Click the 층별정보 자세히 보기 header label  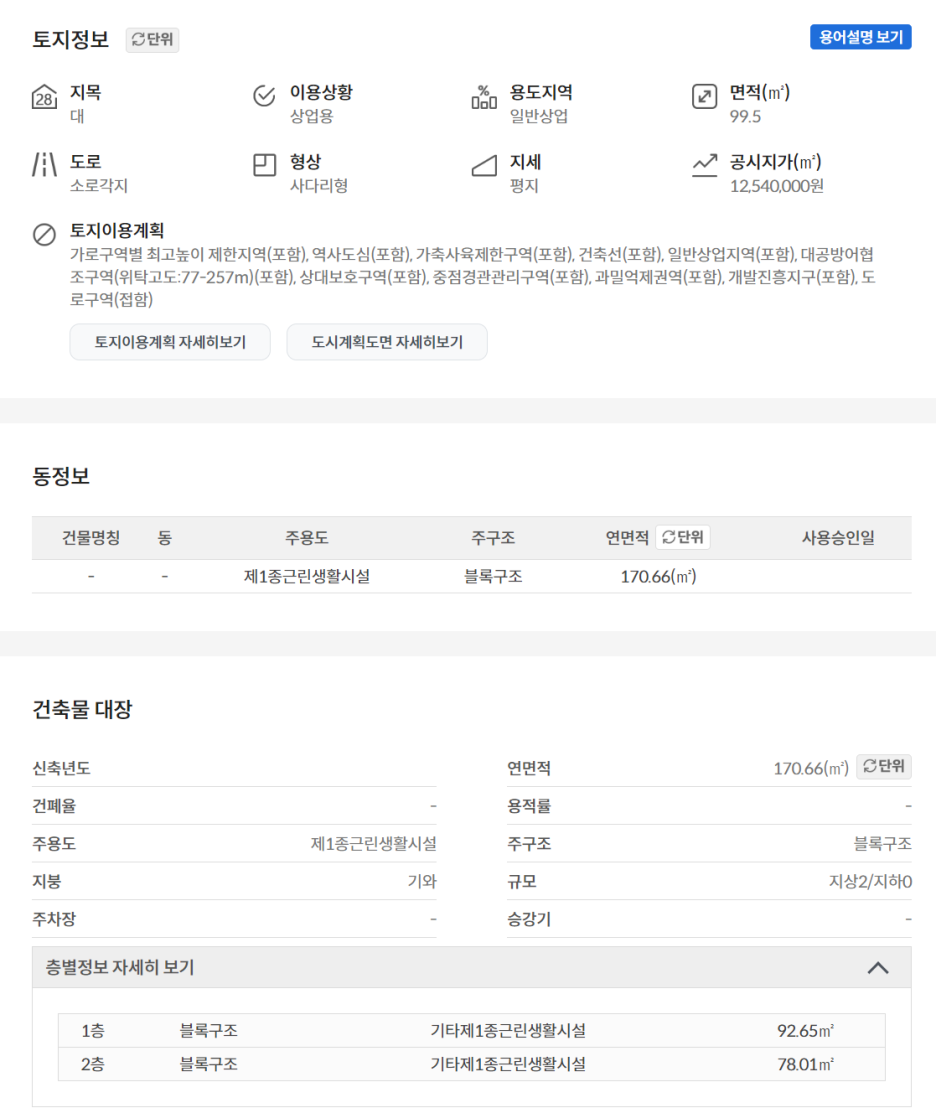(x=119, y=967)
